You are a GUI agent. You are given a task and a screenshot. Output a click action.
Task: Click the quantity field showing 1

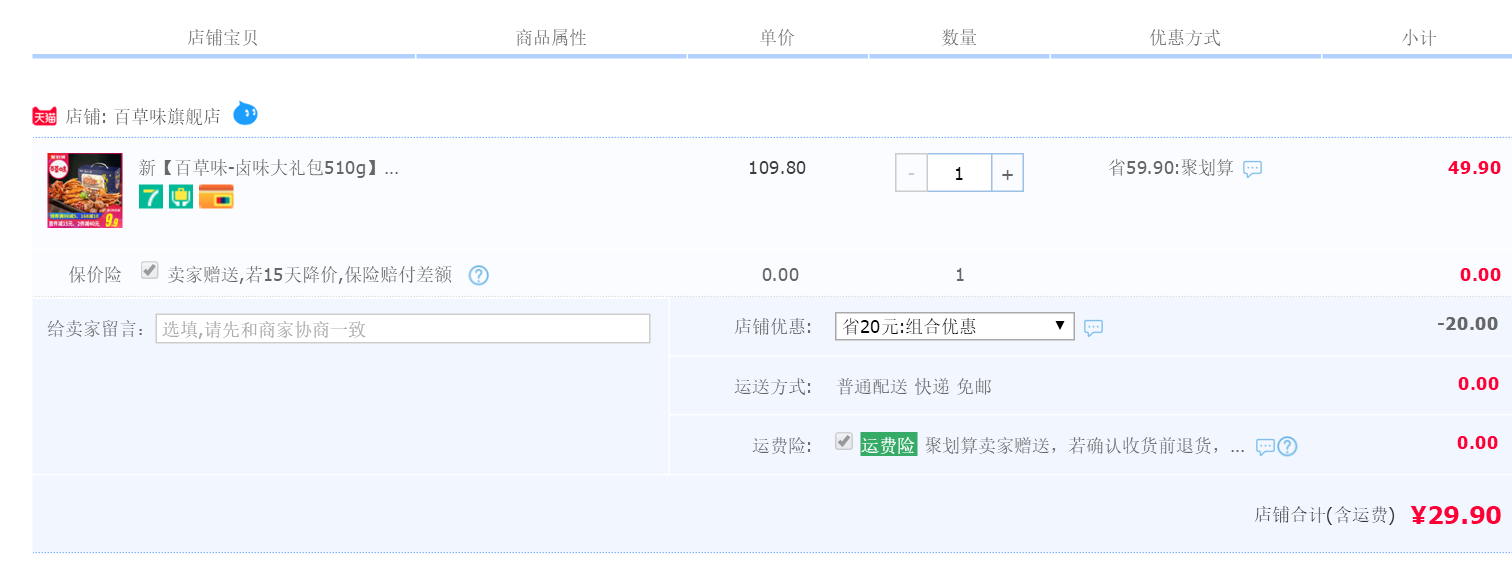pos(959,173)
